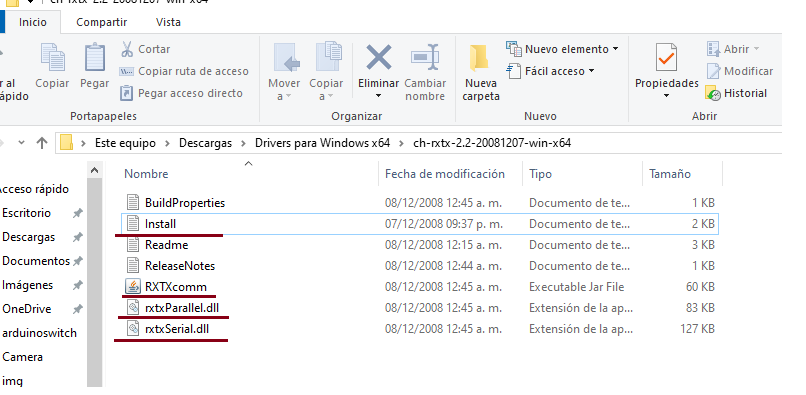Click Executable Jar File type cell
Screen dimensions: 806x395
[577, 286]
